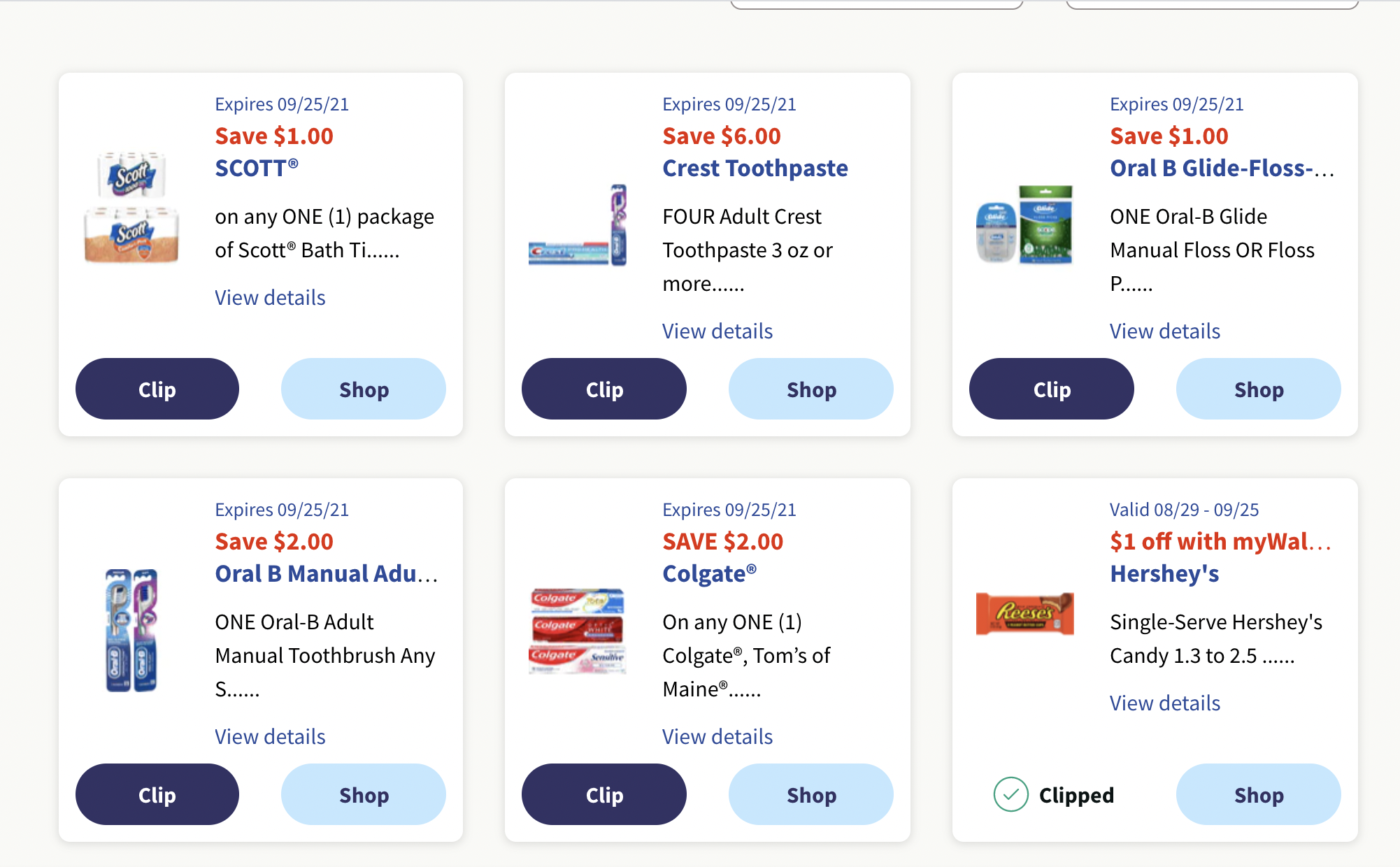The image size is (1400, 867).
Task: Clip the Crest Toothpaste $6.00 coupon
Action: pyautogui.click(x=603, y=389)
